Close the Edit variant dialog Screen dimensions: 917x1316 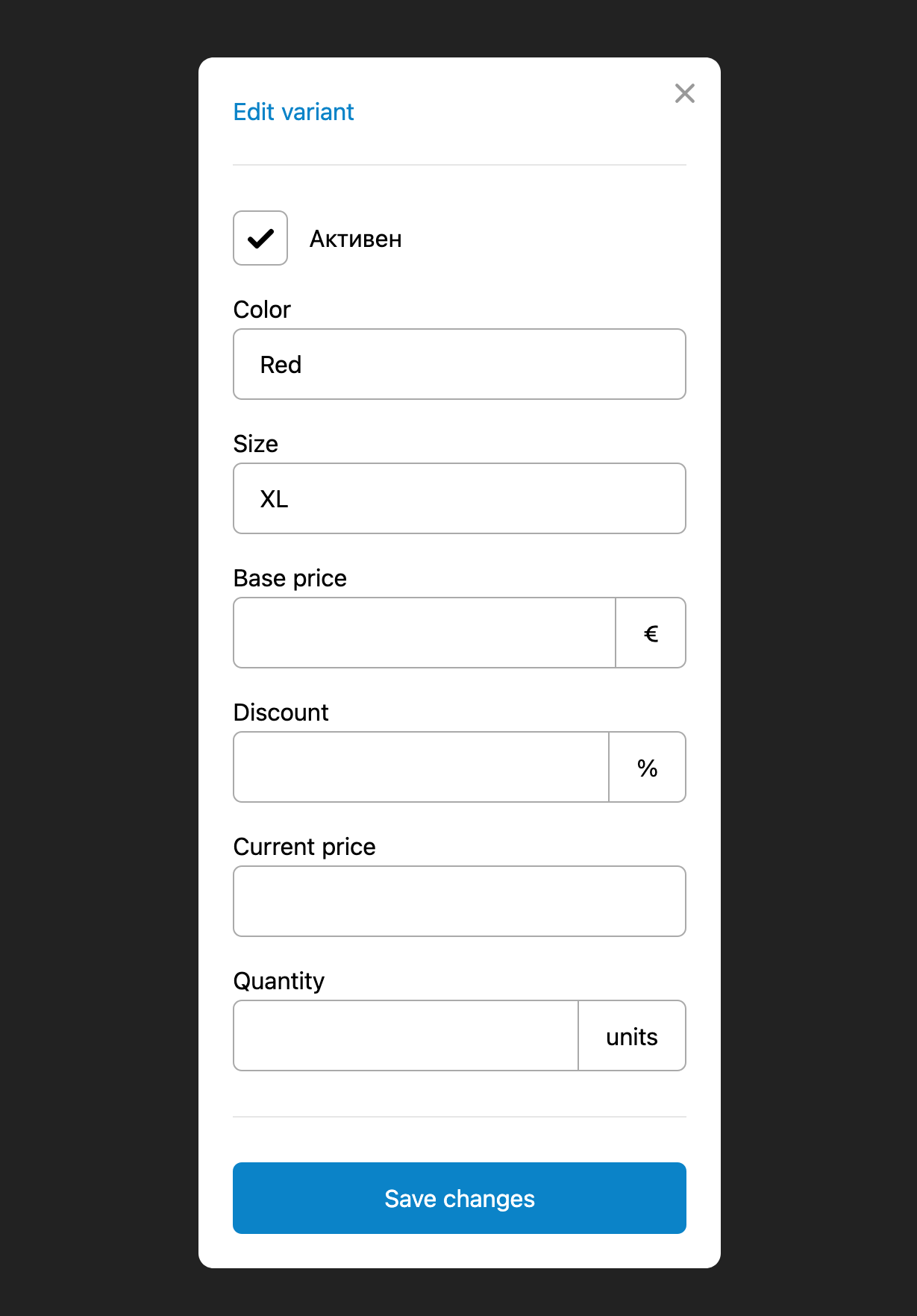(x=684, y=93)
